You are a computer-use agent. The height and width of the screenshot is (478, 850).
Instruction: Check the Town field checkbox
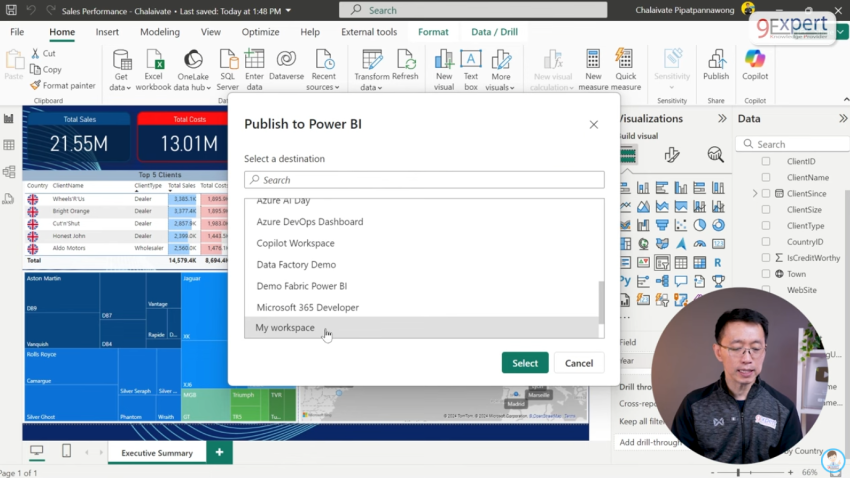pos(765,274)
